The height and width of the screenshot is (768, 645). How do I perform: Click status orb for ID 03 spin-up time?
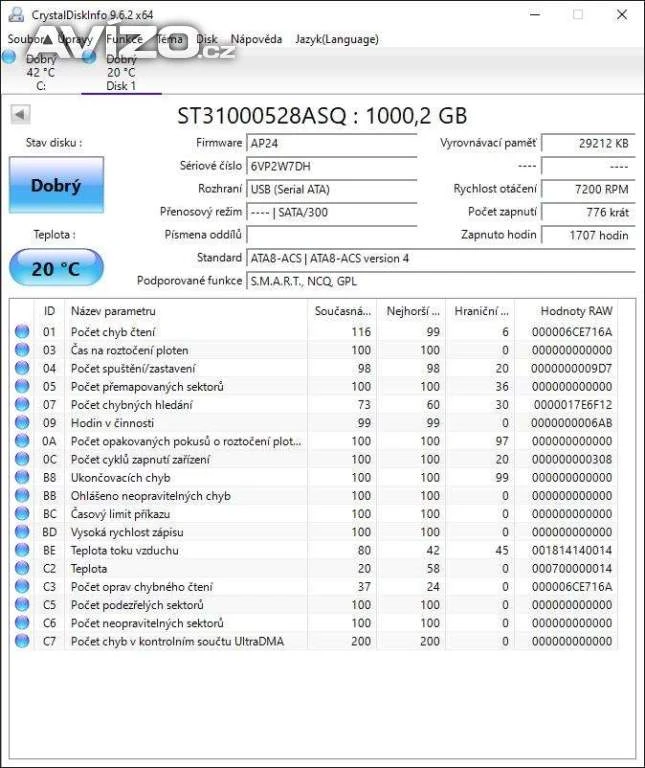point(22,350)
